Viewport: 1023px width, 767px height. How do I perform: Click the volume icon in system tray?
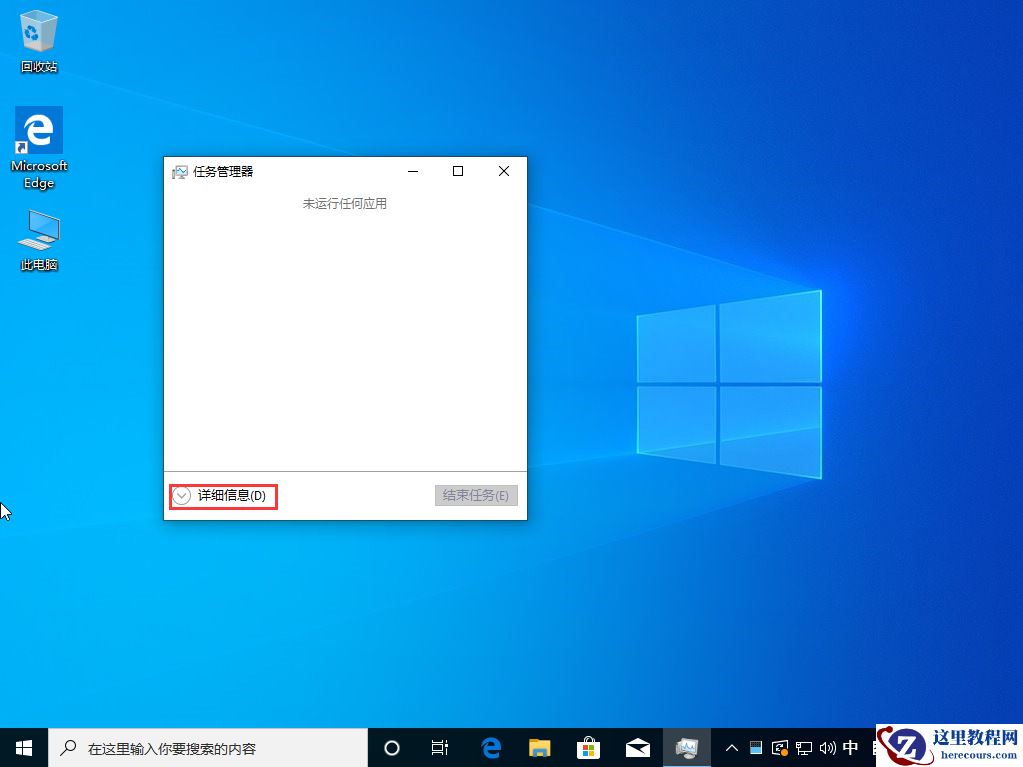click(x=828, y=747)
